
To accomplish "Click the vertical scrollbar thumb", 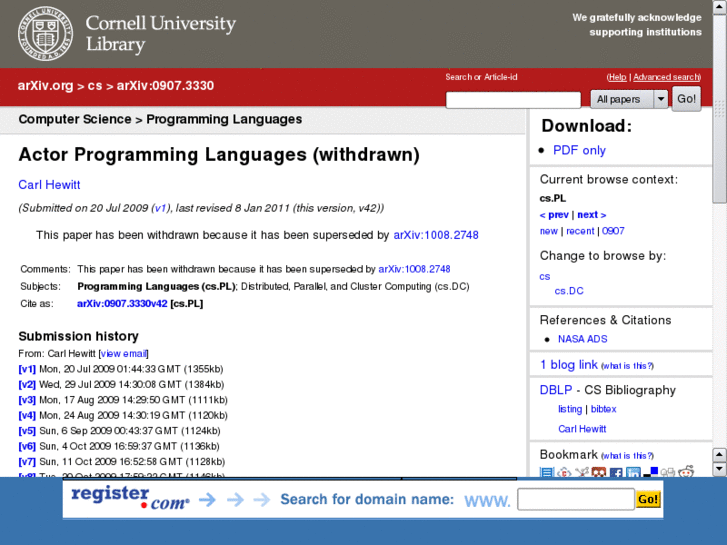I will pos(720,109).
